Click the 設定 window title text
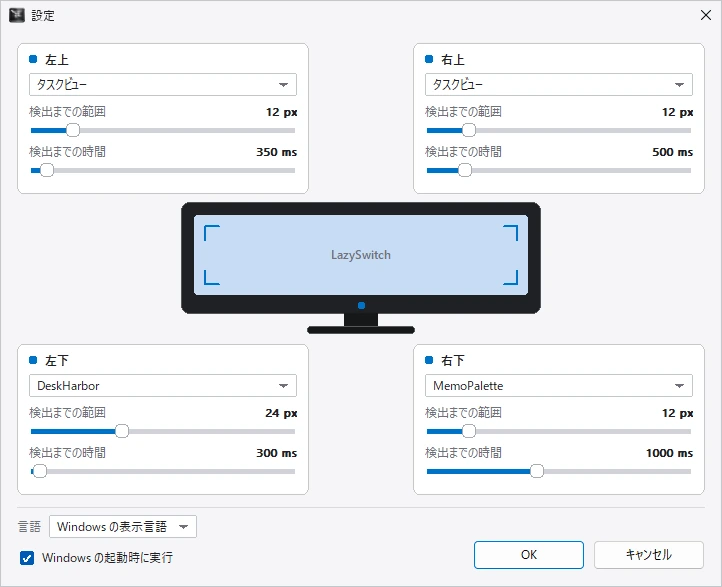This screenshot has height=587, width=722. [43, 16]
